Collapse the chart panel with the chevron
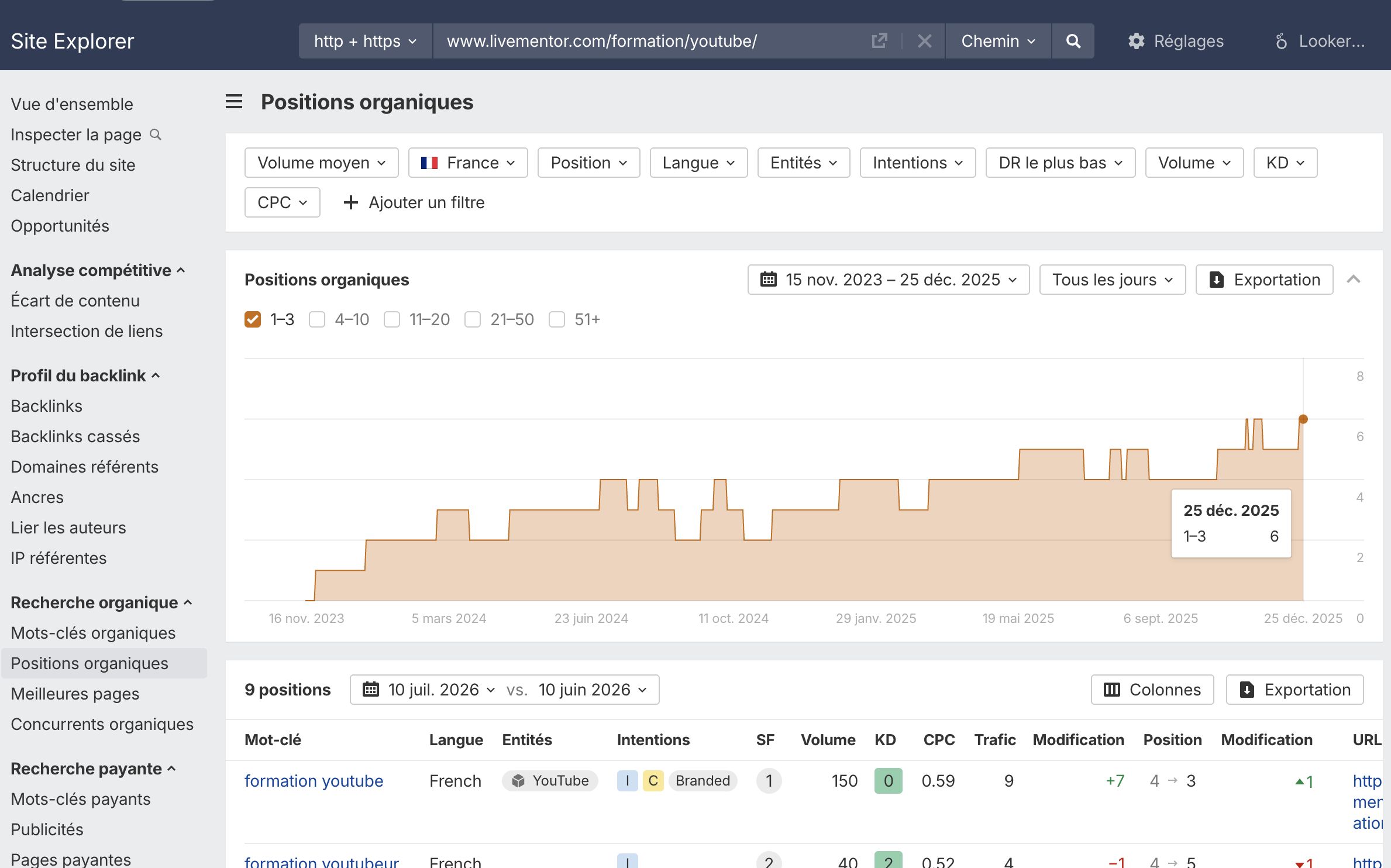 (x=1353, y=280)
